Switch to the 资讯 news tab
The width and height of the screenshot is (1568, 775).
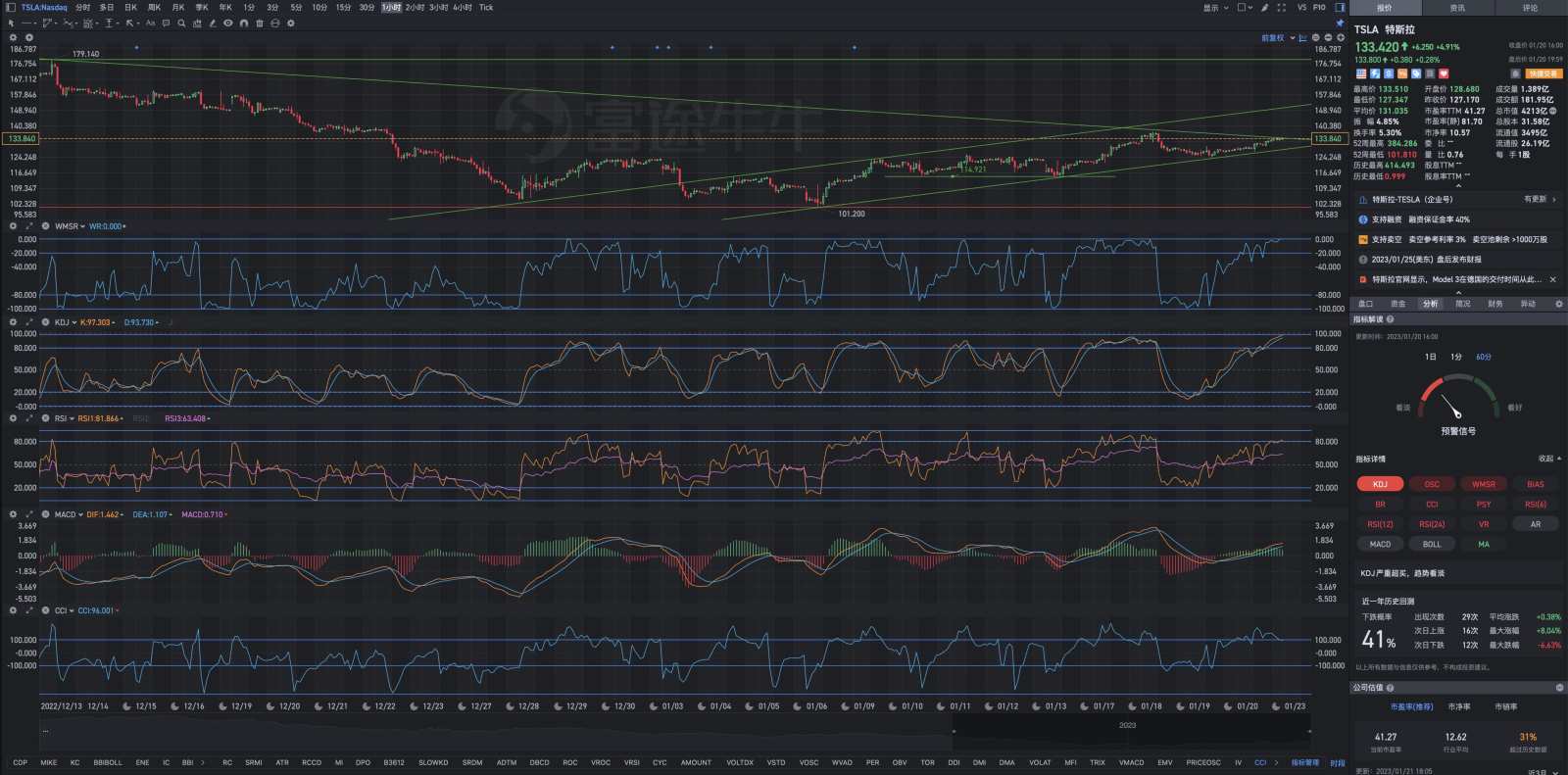[x=1457, y=7]
